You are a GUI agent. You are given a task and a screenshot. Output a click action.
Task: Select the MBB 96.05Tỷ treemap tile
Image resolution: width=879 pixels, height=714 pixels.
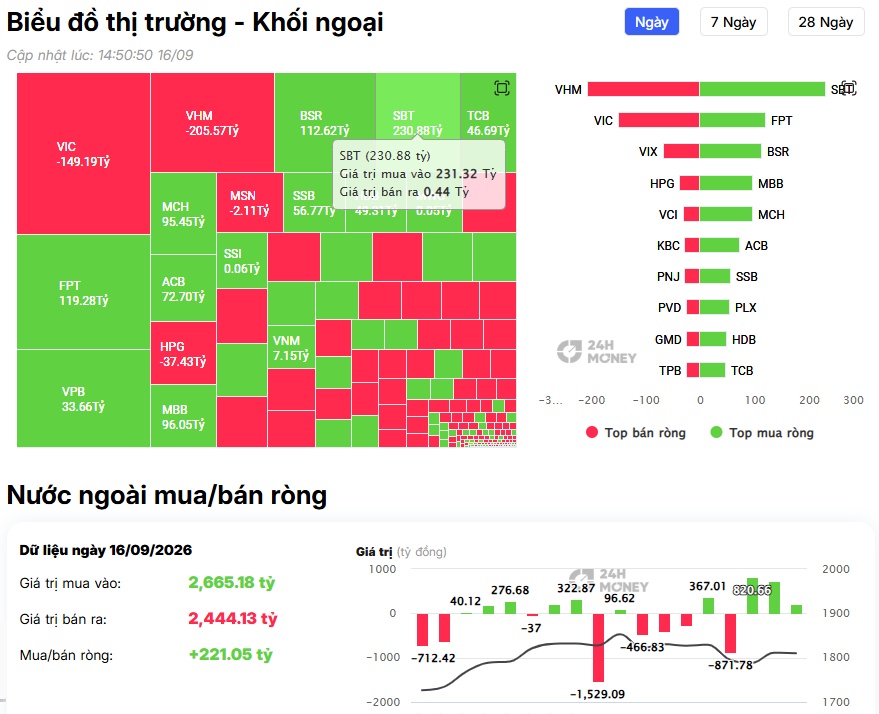[183, 416]
